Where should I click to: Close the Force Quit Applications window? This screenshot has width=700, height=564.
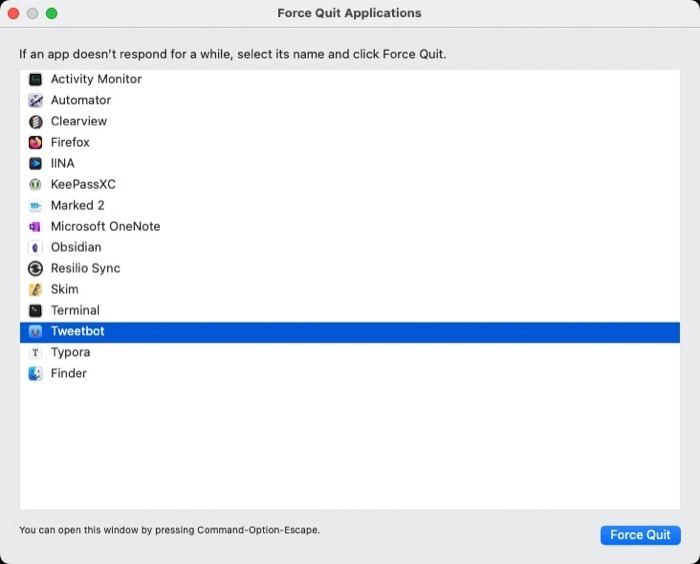click(x=13, y=13)
